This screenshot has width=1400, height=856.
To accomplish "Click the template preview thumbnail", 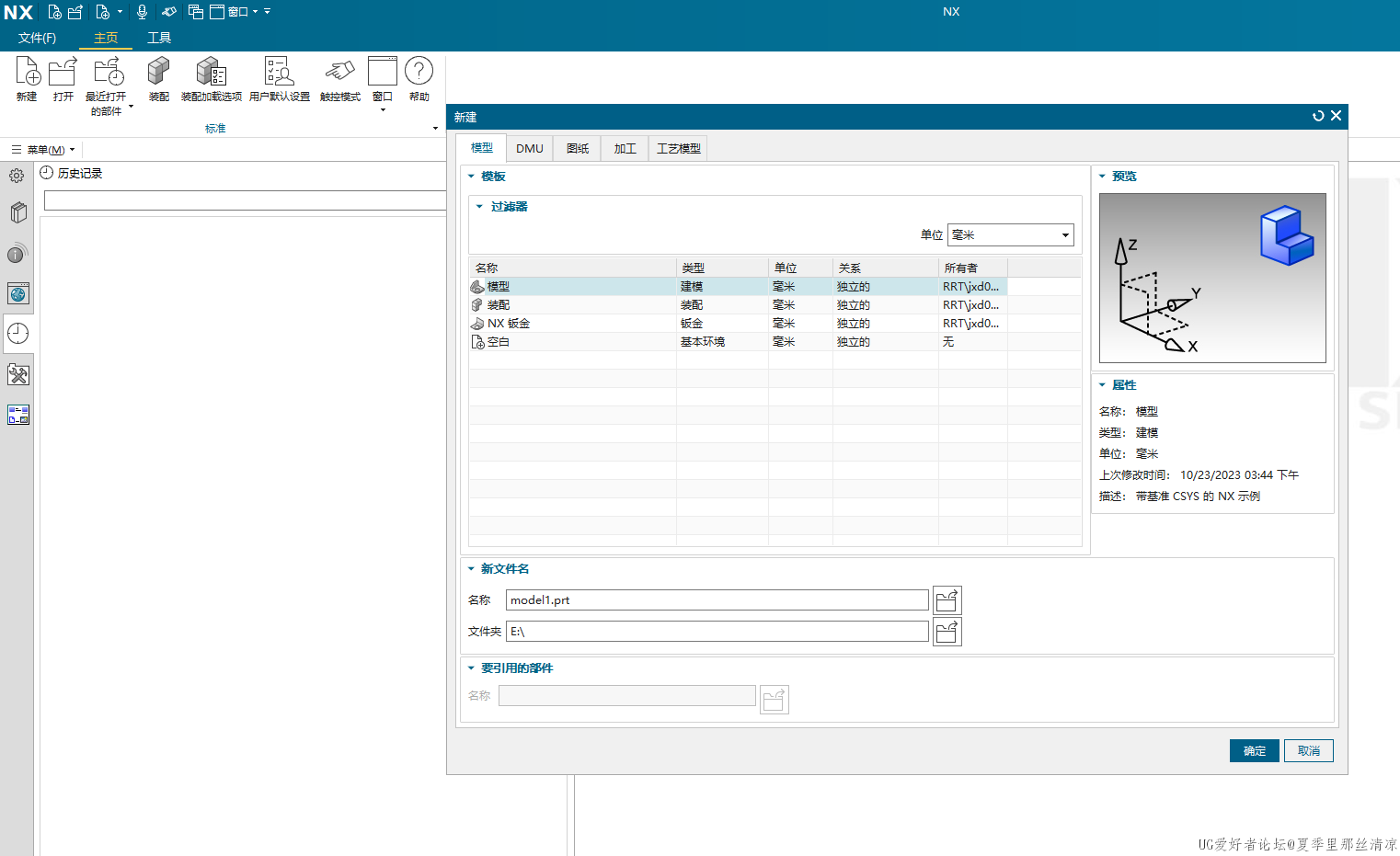I will point(1212,278).
